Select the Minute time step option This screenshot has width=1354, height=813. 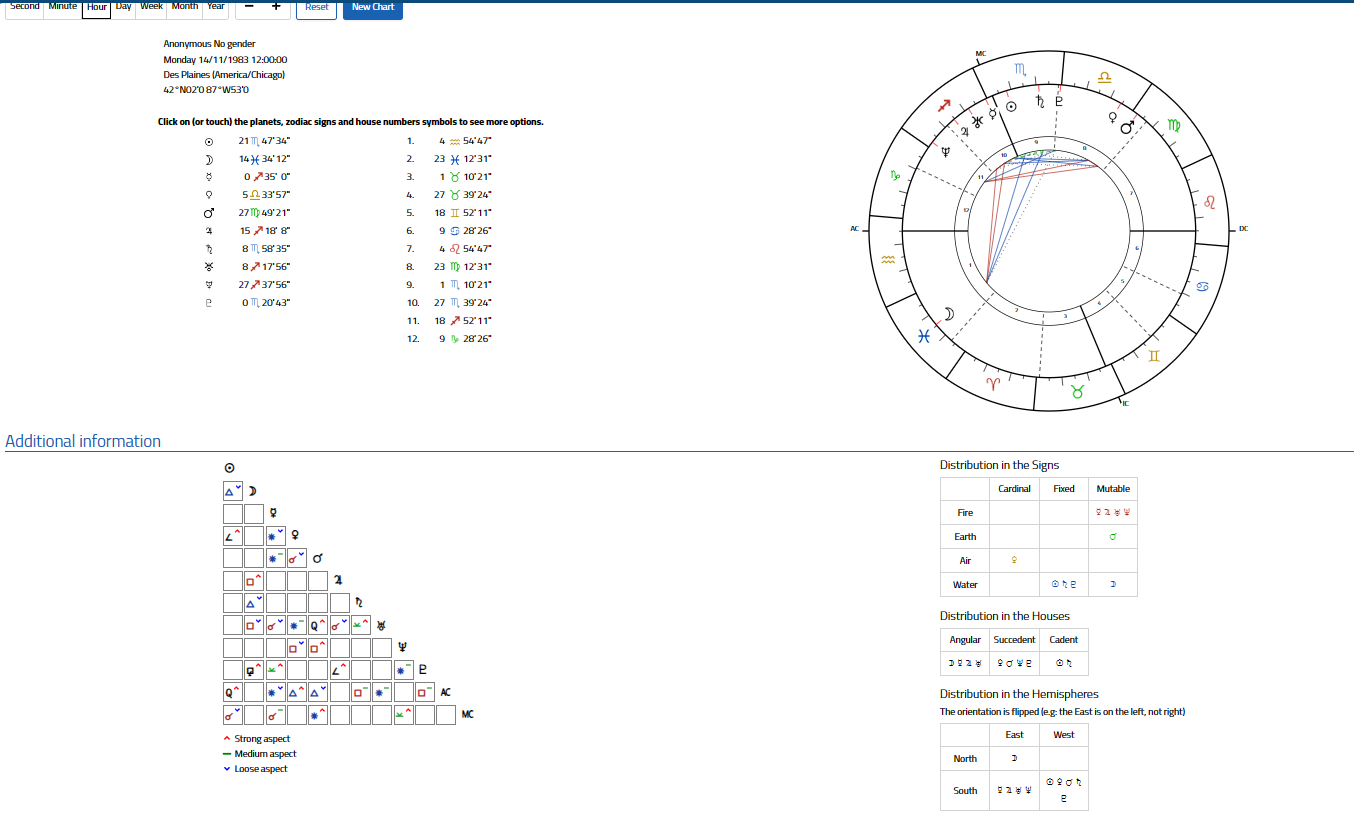click(62, 6)
